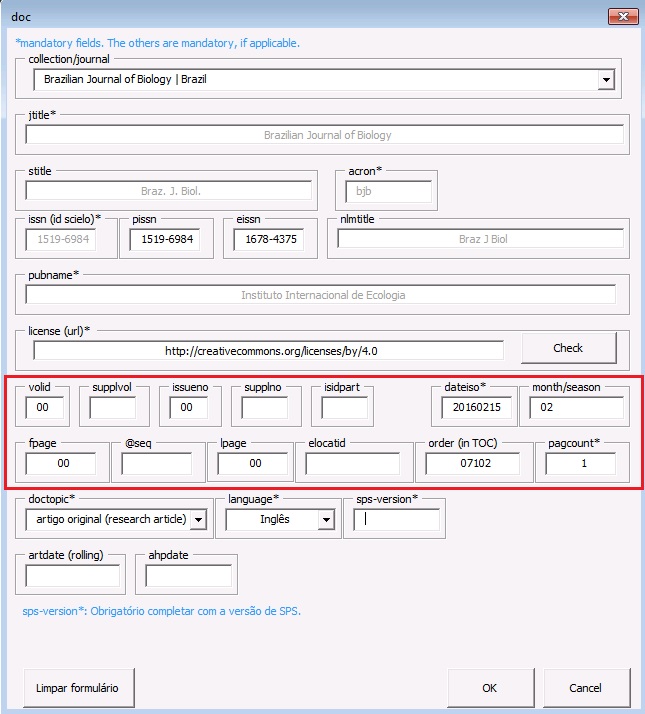645x714 pixels.
Task: Click the artdate (rolling) field
Action: click(x=72, y=576)
